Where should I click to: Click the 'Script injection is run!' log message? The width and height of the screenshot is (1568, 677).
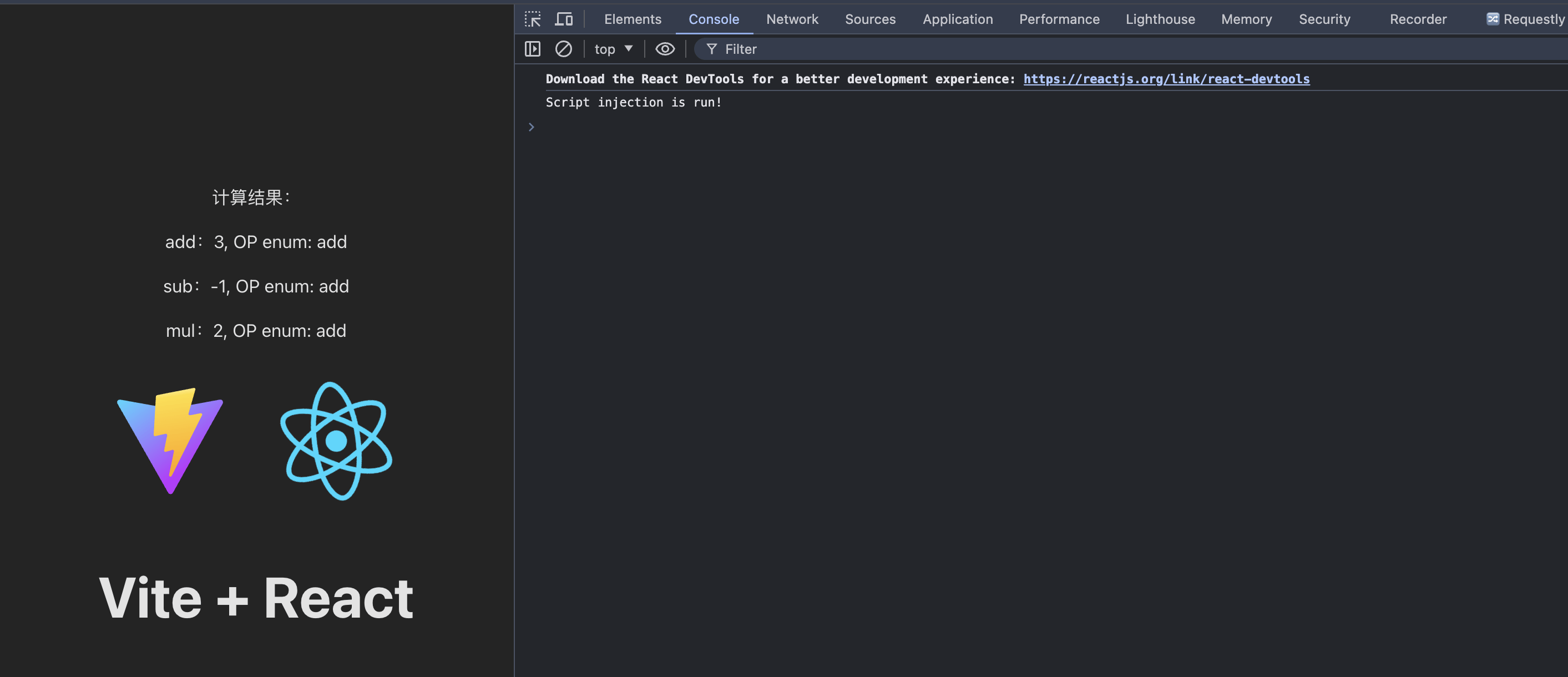[x=634, y=102]
